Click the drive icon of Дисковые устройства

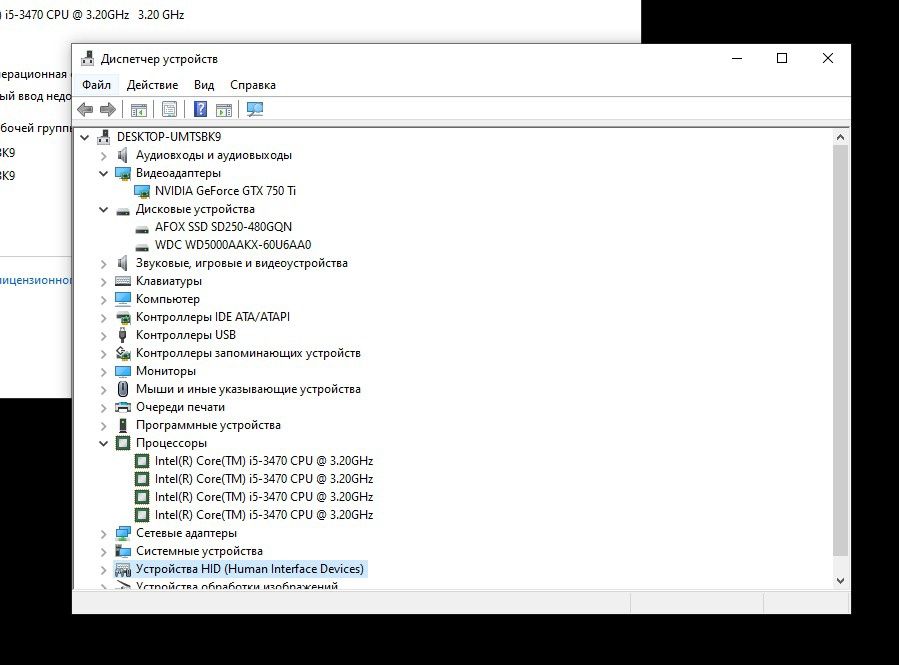coord(123,210)
